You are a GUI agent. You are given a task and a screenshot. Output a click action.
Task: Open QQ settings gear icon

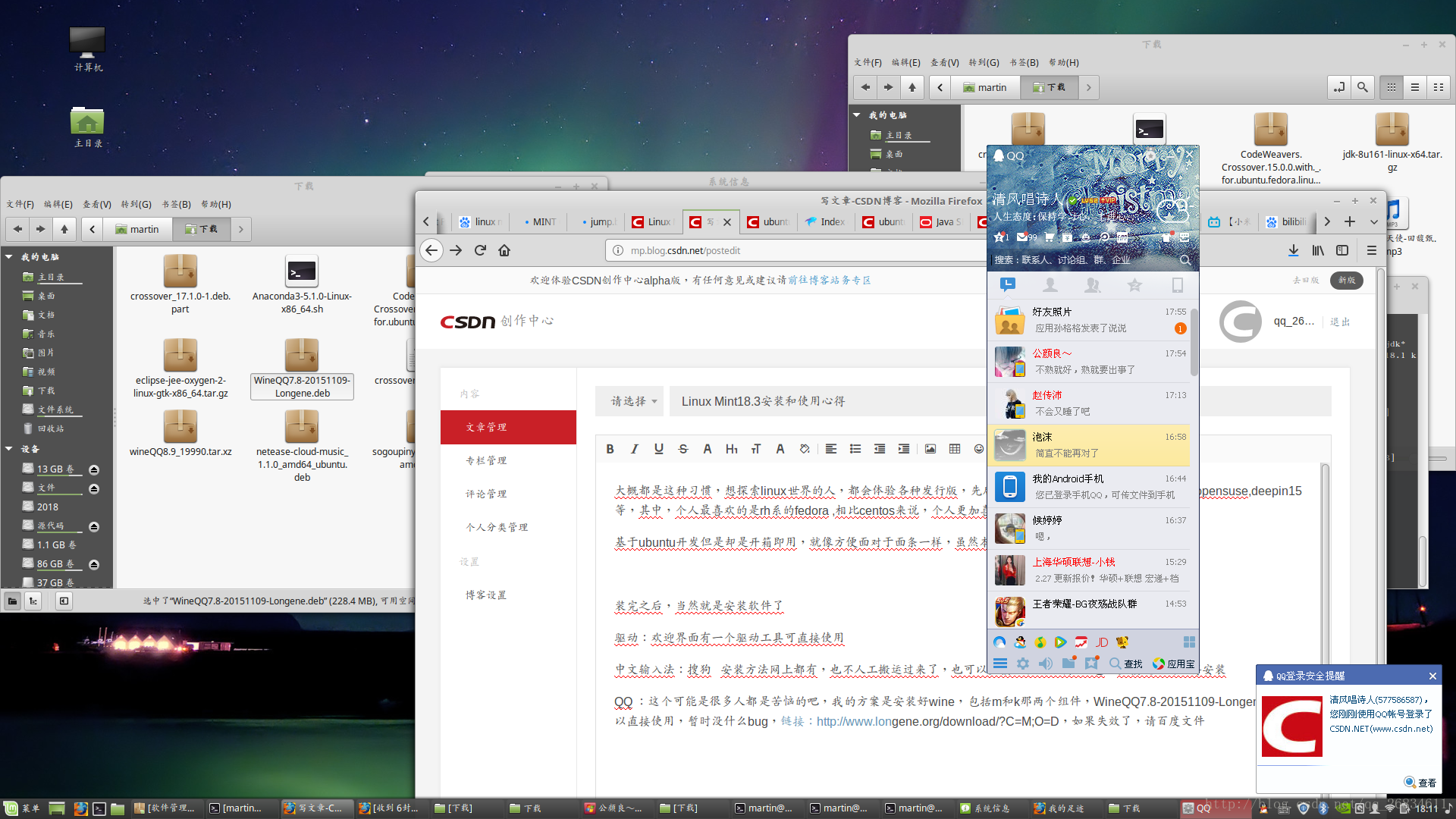coord(1023,664)
